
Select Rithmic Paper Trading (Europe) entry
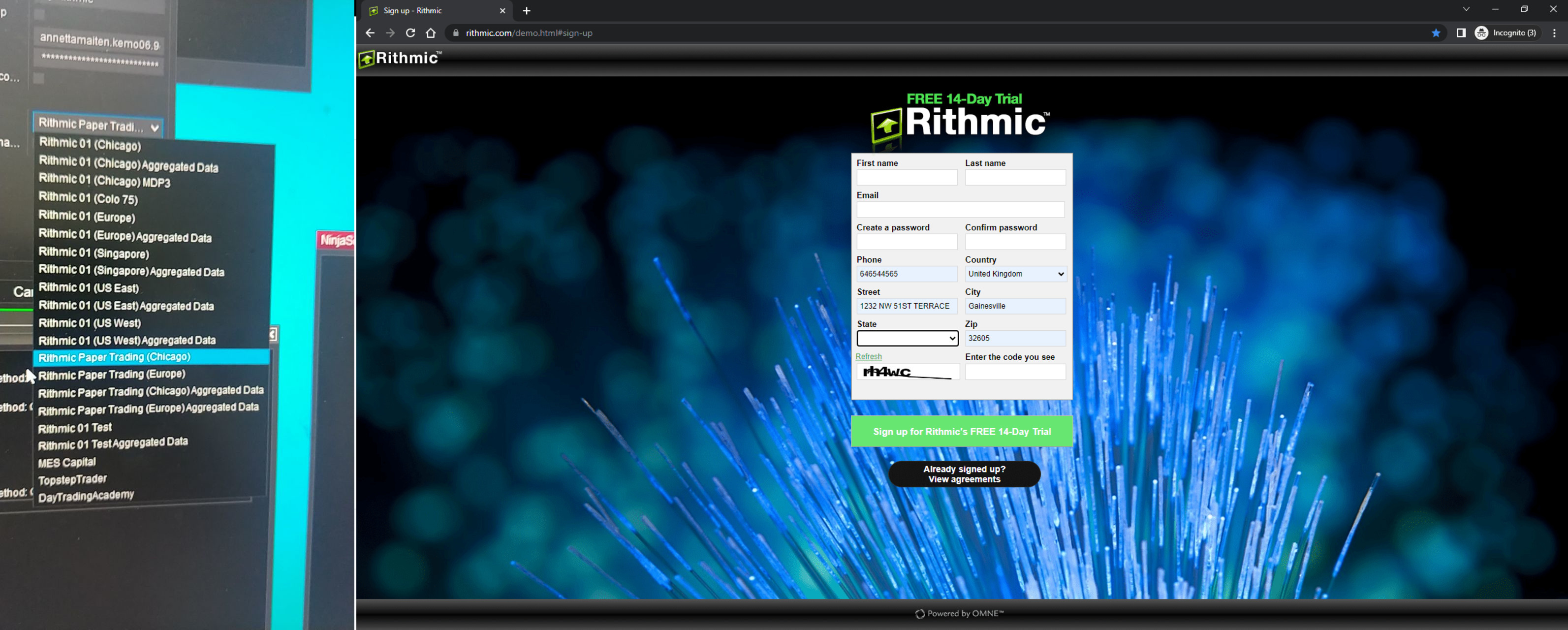pos(112,375)
